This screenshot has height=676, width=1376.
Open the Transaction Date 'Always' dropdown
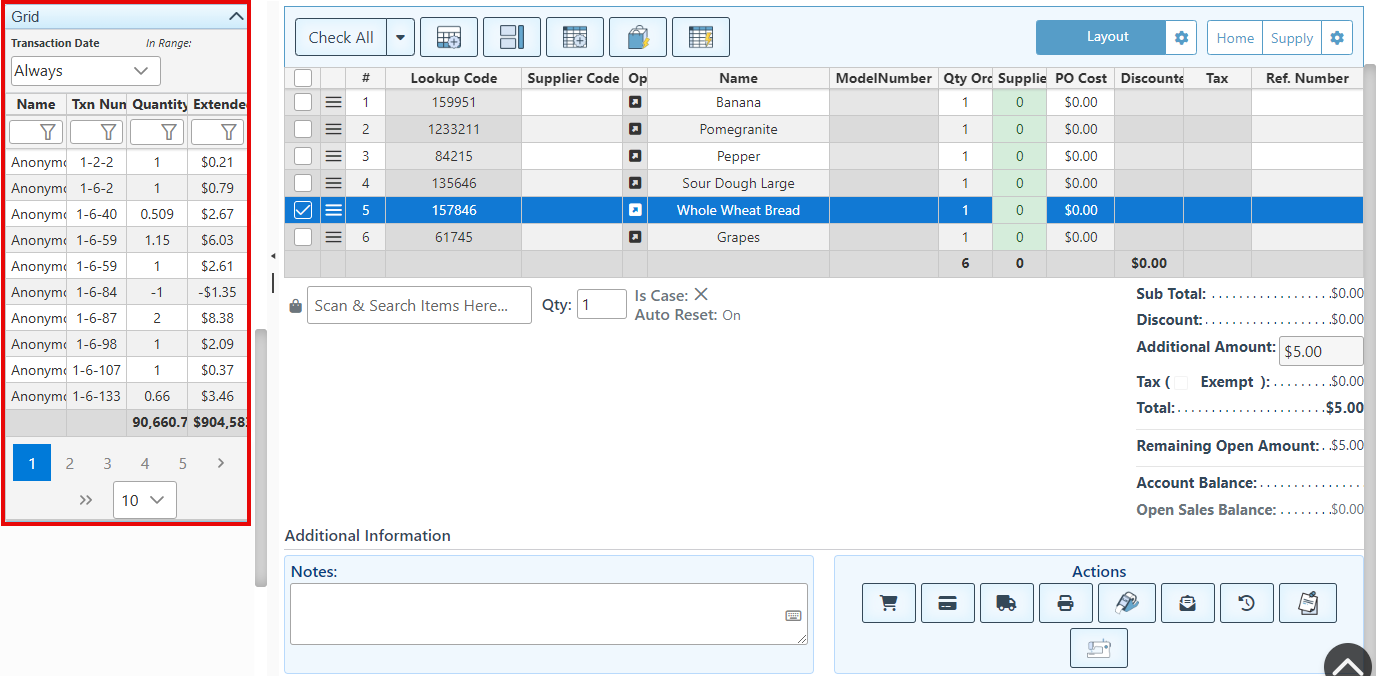click(x=86, y=71)
